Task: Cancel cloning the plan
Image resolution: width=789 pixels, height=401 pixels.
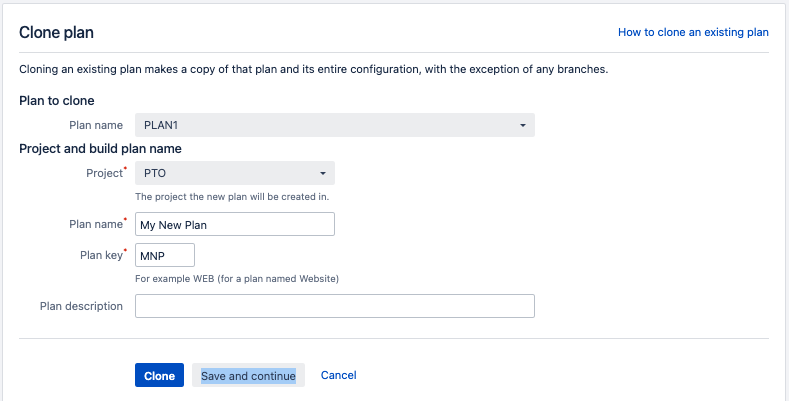Action: tap(338, 375)
